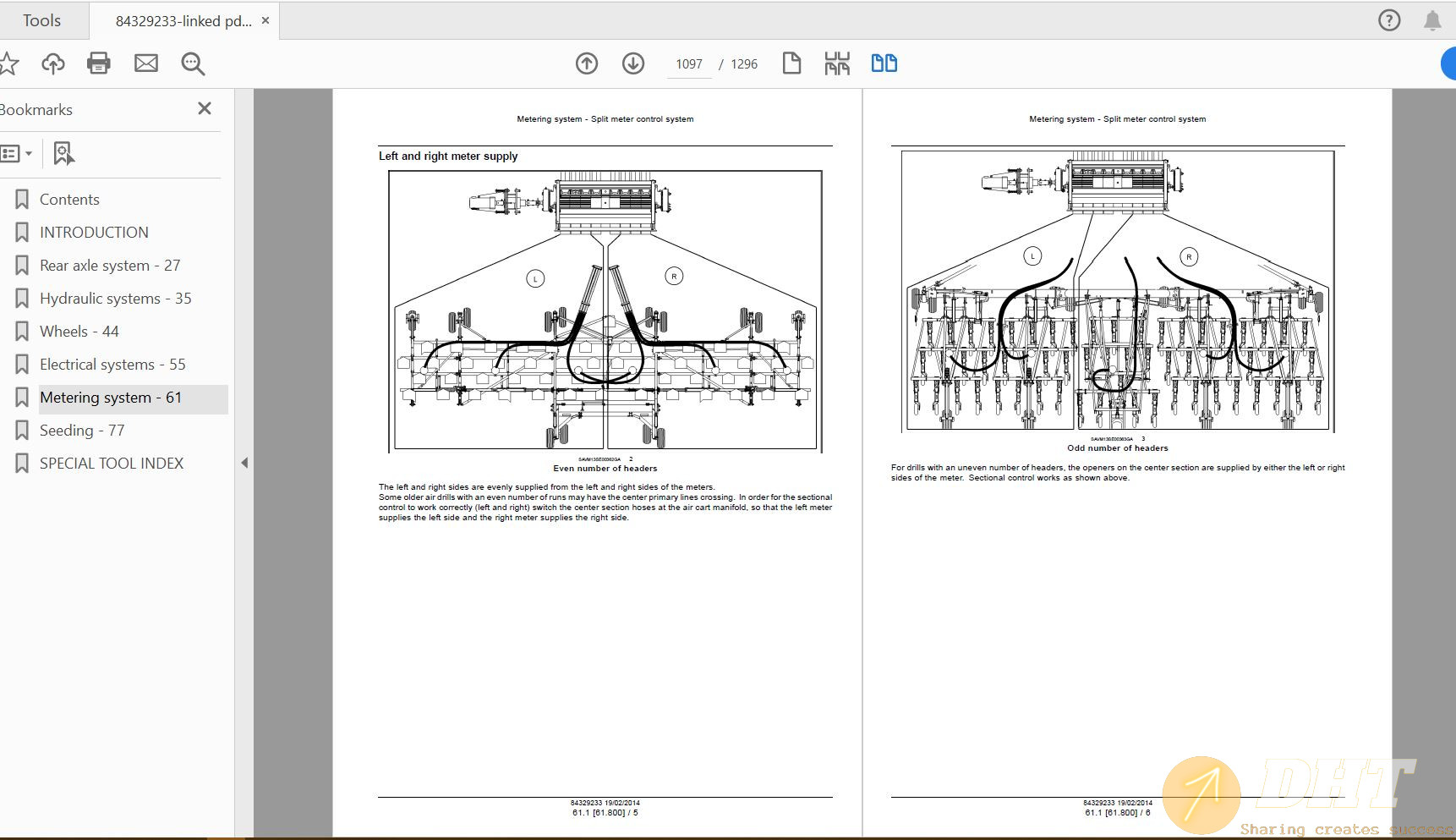Open SPECIAL TOOL INDEX bookmark
The image size is (1456, 840).
tap(112, 464)
